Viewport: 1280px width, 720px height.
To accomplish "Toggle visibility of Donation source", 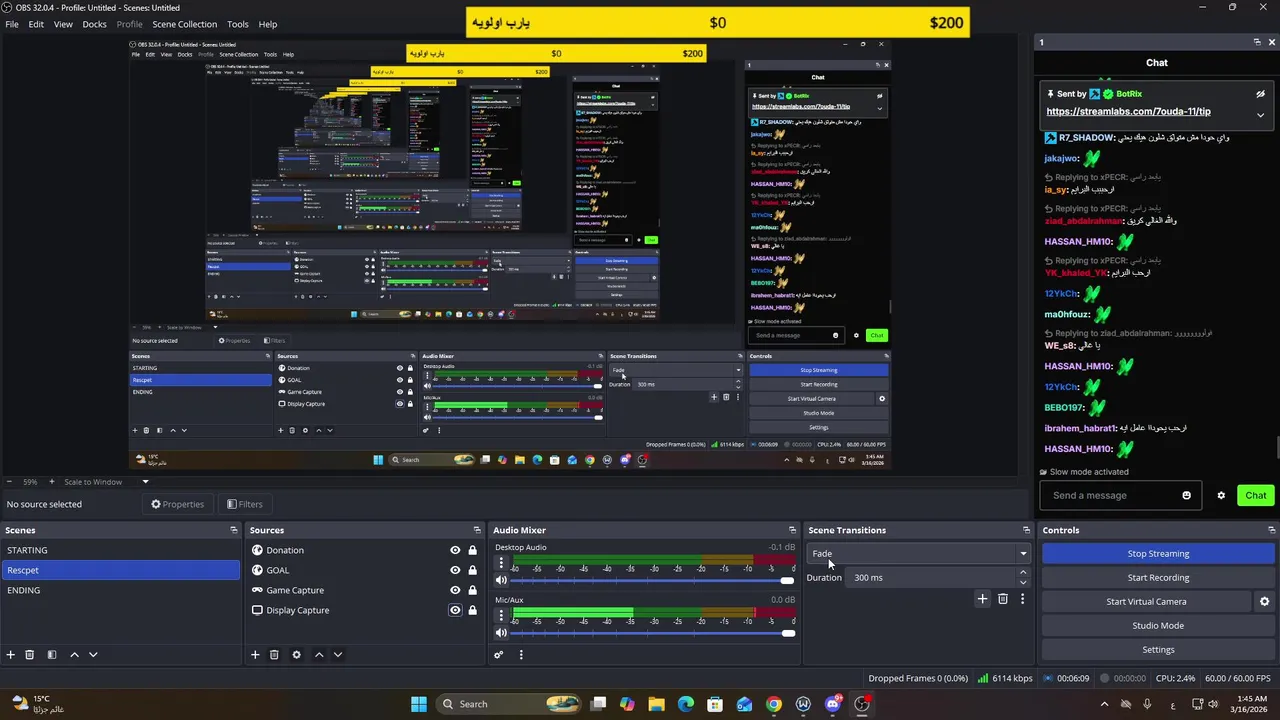I will point(455,550).
